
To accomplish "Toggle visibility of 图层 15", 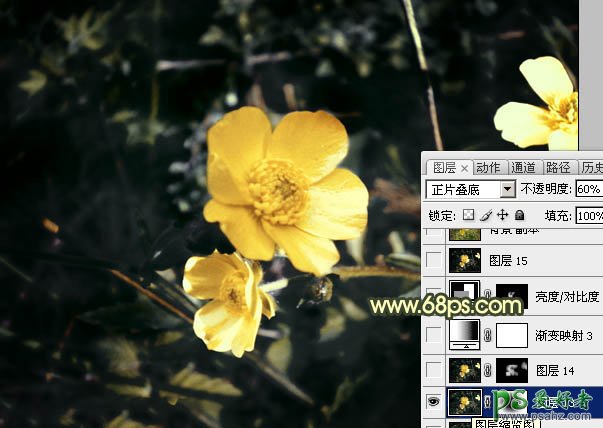I will pos(432,260).
